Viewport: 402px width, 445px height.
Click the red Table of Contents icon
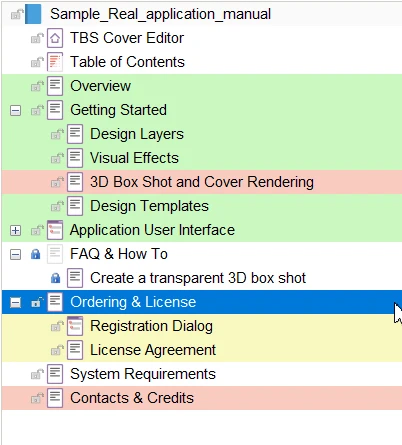point(55,62)
